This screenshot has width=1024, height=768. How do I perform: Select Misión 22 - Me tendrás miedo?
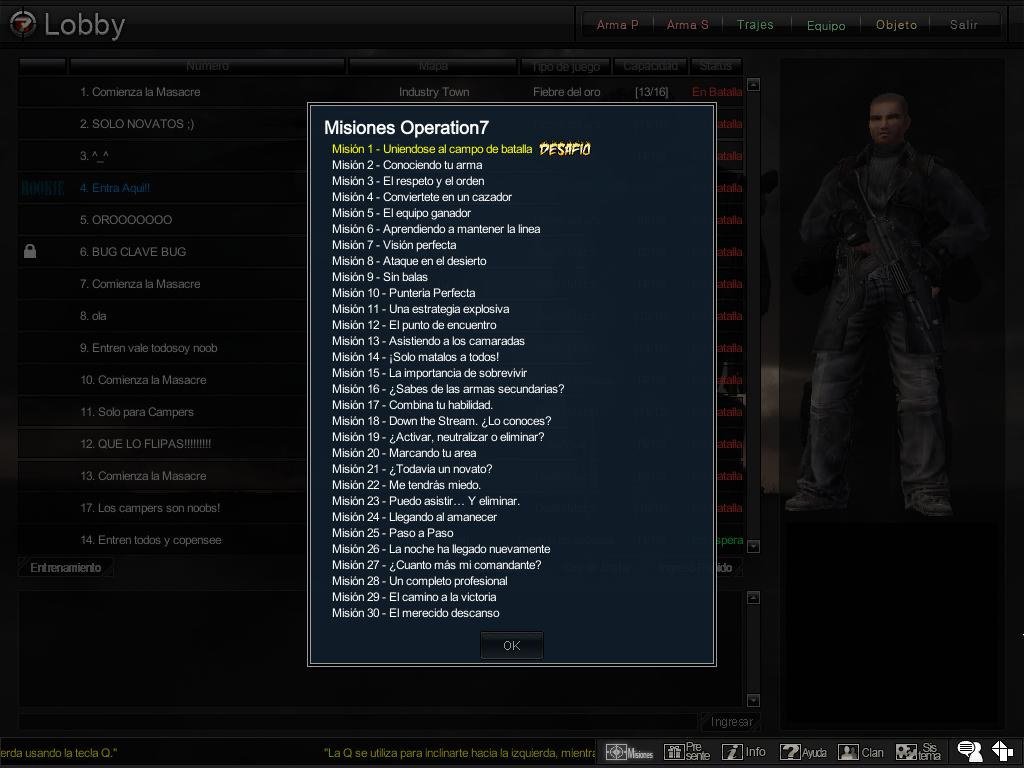pyautogui.click(x=406, y=485)
